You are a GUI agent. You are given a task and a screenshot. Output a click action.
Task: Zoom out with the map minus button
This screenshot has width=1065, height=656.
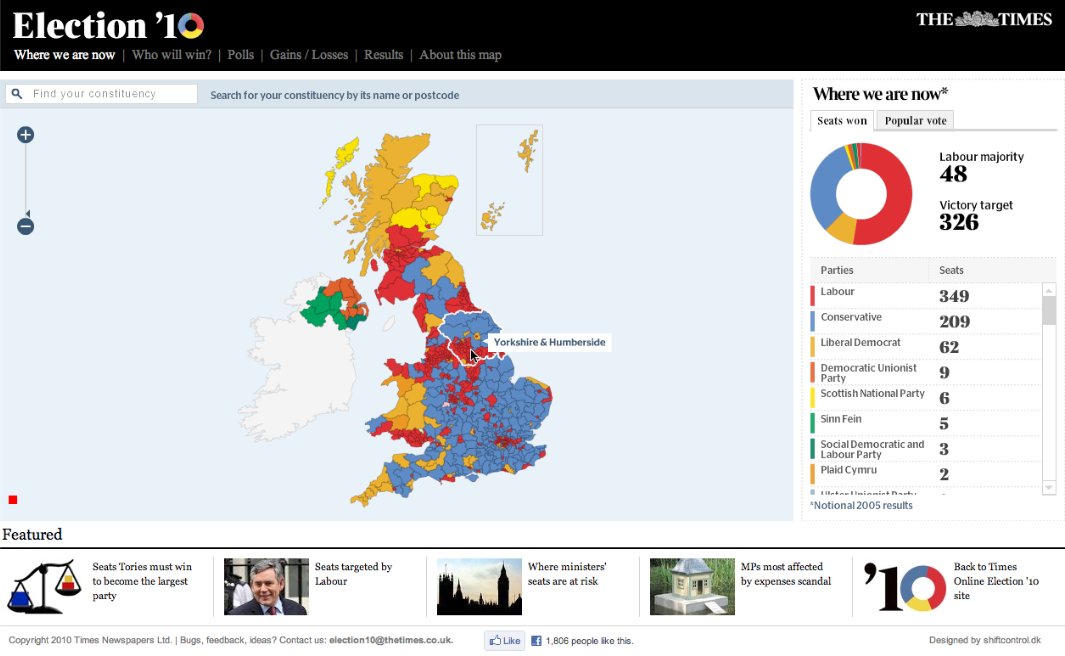(25, 226)
